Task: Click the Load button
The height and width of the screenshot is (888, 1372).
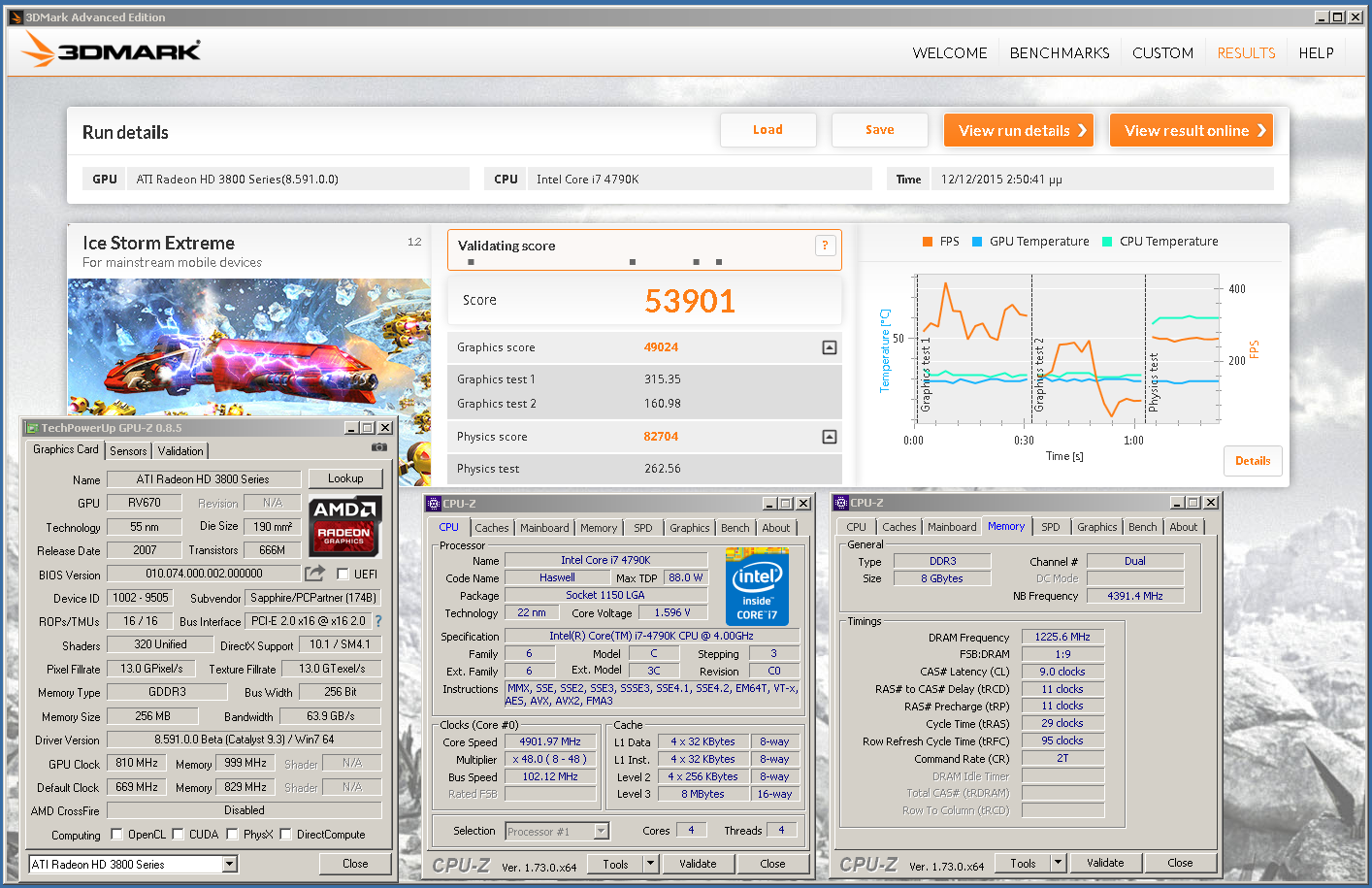Action: [768, 130]
